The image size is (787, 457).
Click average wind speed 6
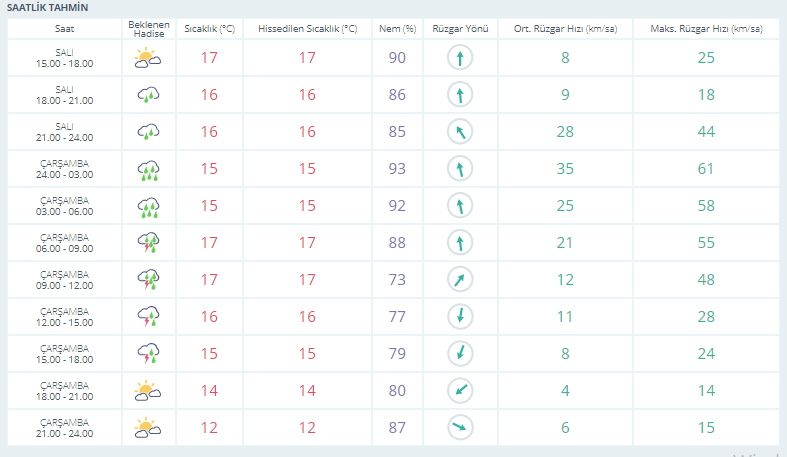click(565, 428)
